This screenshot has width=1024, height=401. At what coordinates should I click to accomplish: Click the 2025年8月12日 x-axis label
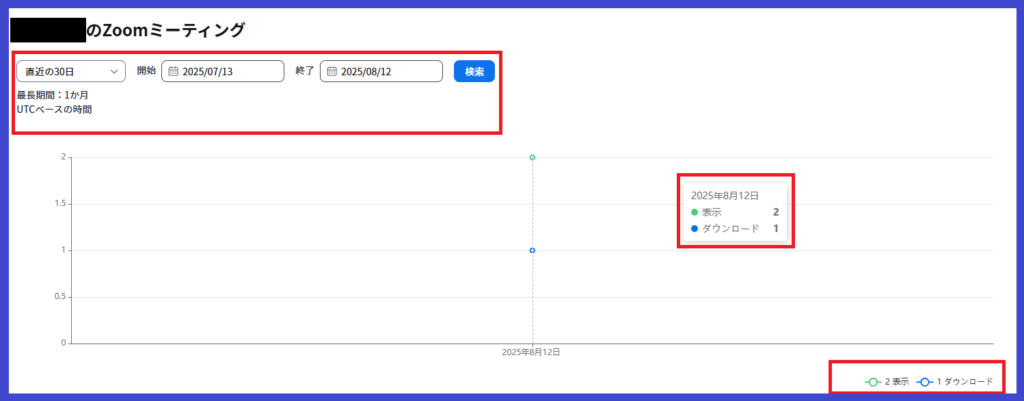coord(532,353)
